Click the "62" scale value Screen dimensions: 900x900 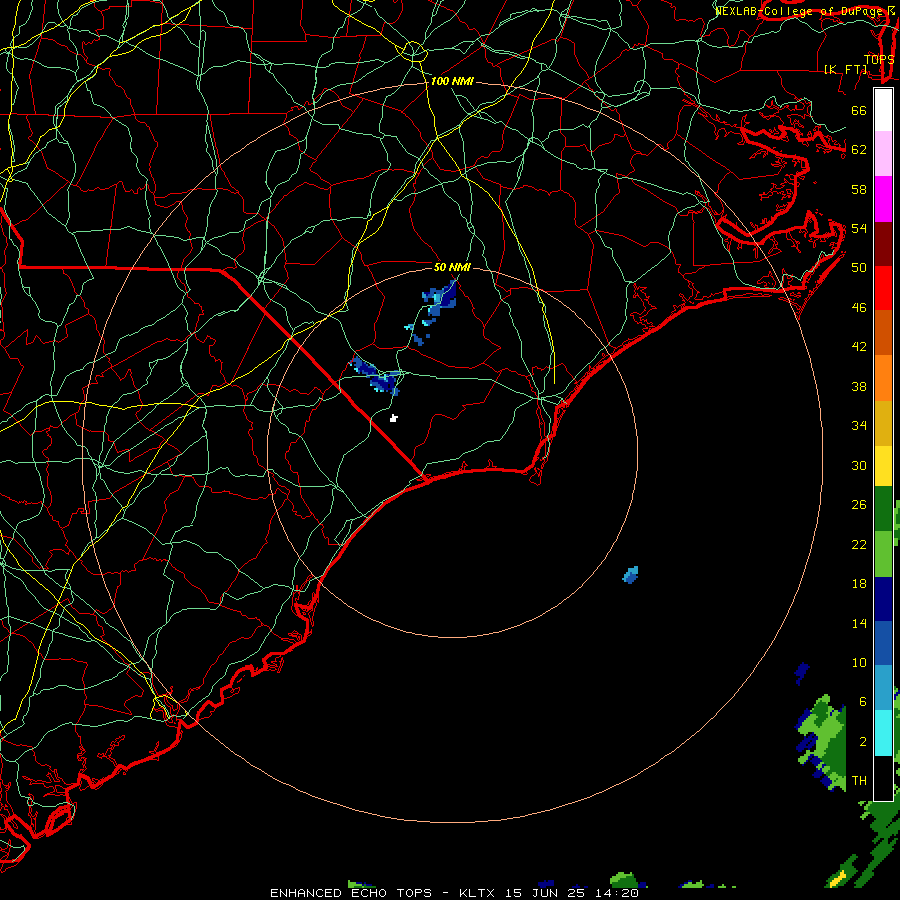859,150
